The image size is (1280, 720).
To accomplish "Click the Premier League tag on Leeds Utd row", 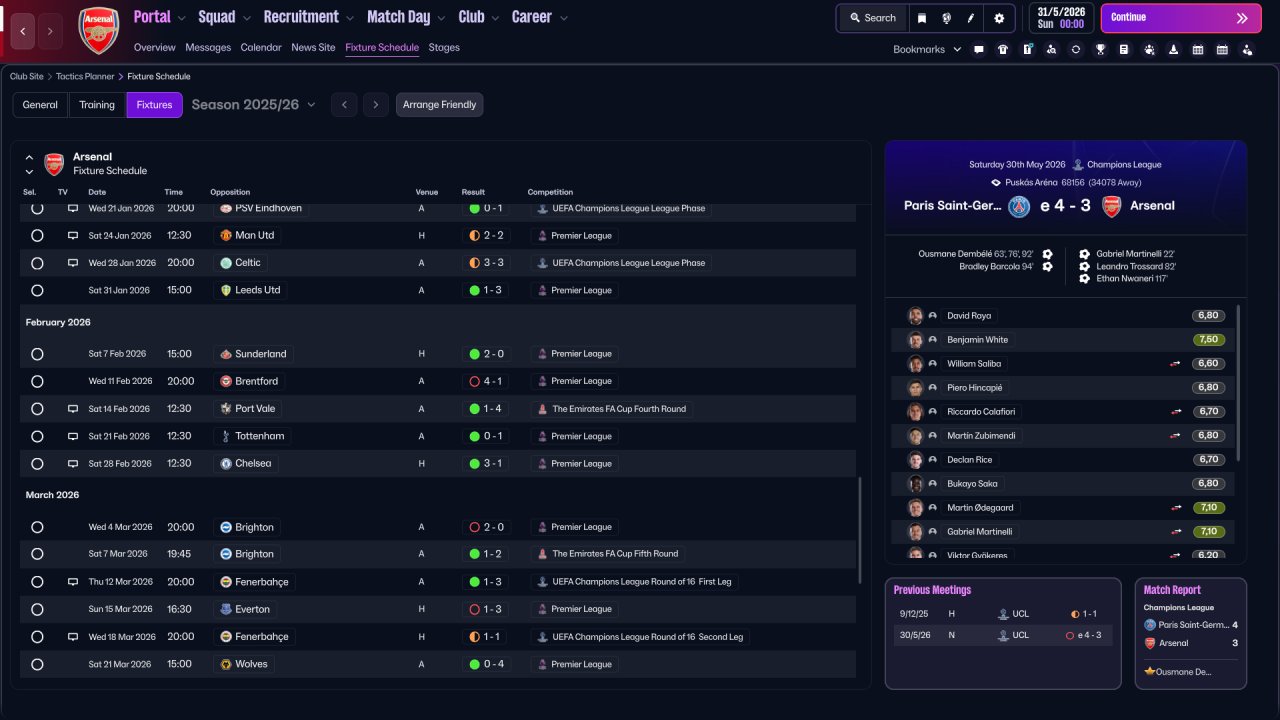I will coord(574,290).
